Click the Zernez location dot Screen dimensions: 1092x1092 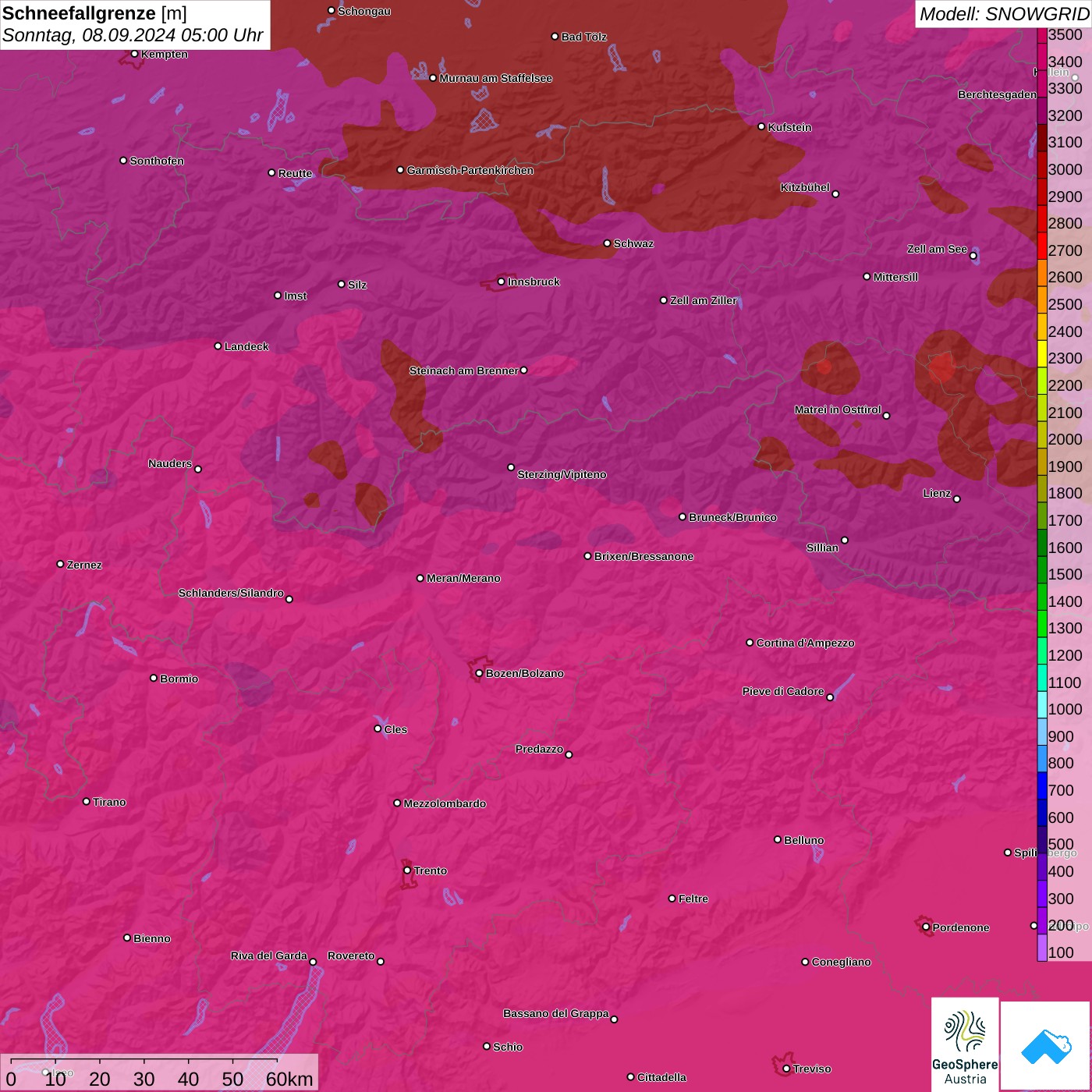[x=61, y=564]
